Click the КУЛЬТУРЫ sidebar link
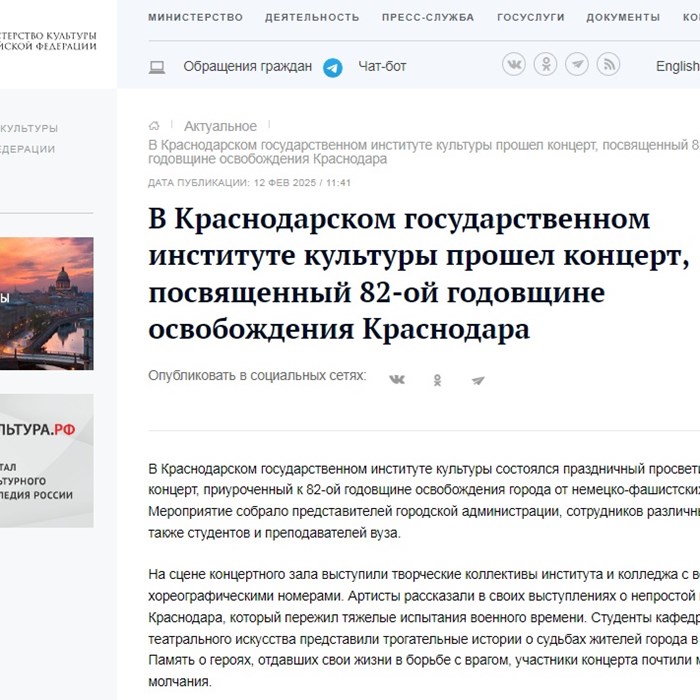 pyautogui.click(x=29, y=129)
